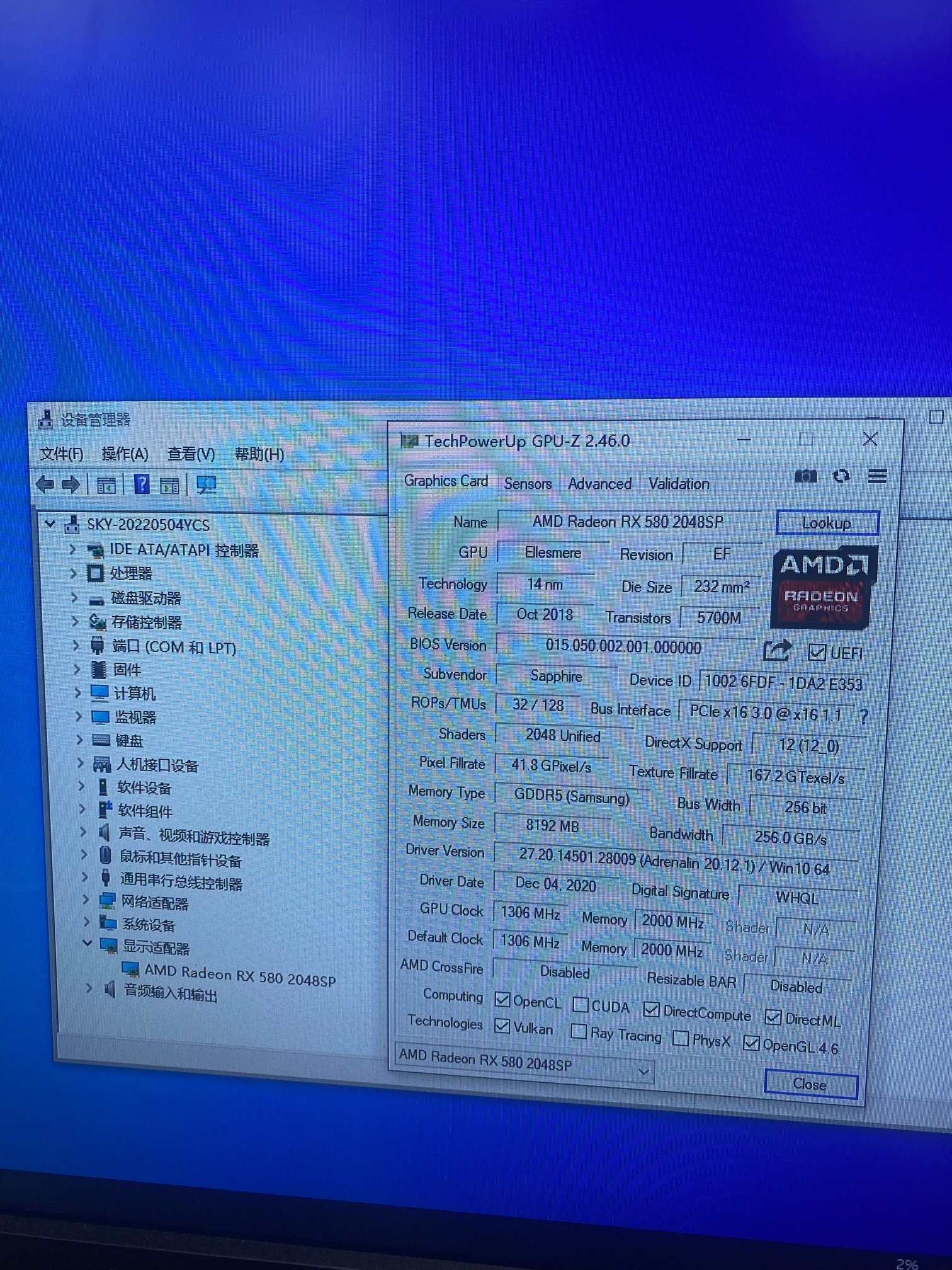Screen dimensions: 952x1270
Task: Expand the 人机接口设备 node
Action: [80, 763]
